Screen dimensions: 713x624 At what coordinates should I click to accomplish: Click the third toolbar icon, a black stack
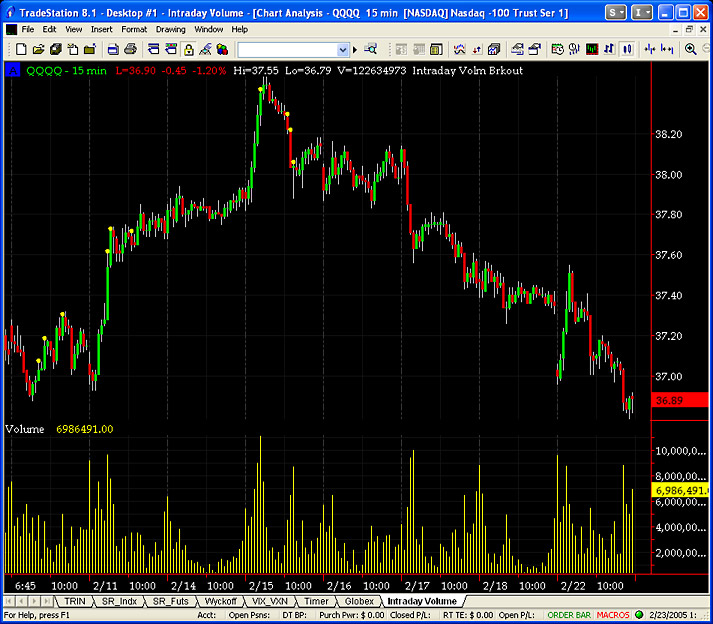coord(55,49)
